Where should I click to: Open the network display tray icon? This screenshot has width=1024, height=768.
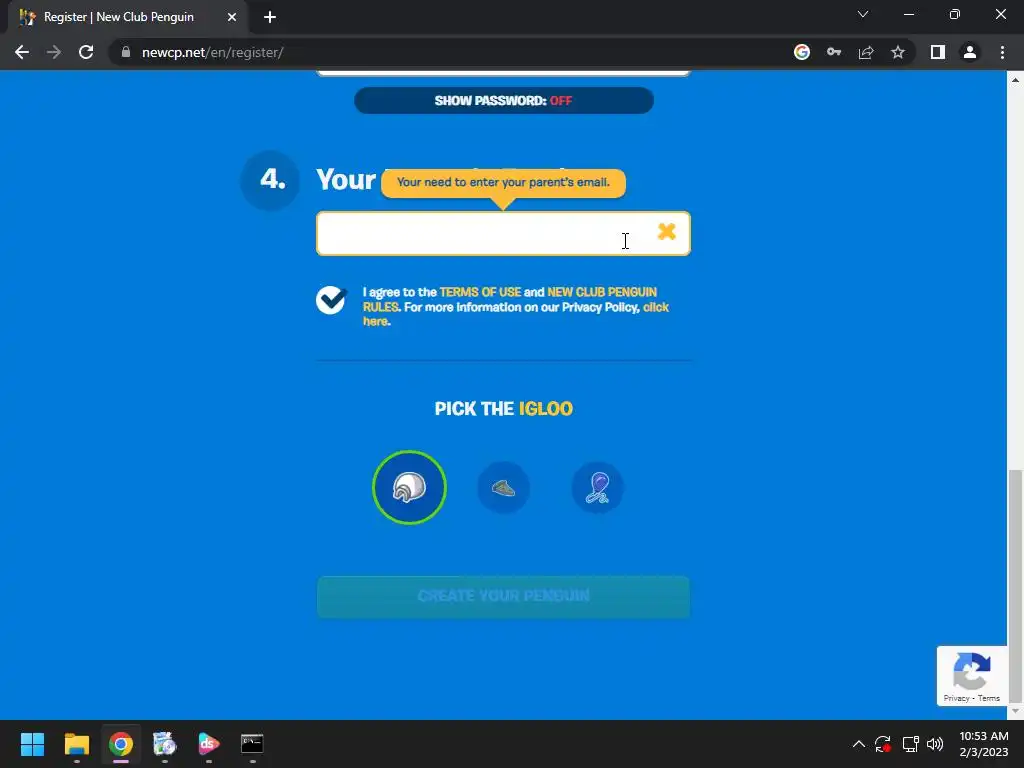pos(910,744)
